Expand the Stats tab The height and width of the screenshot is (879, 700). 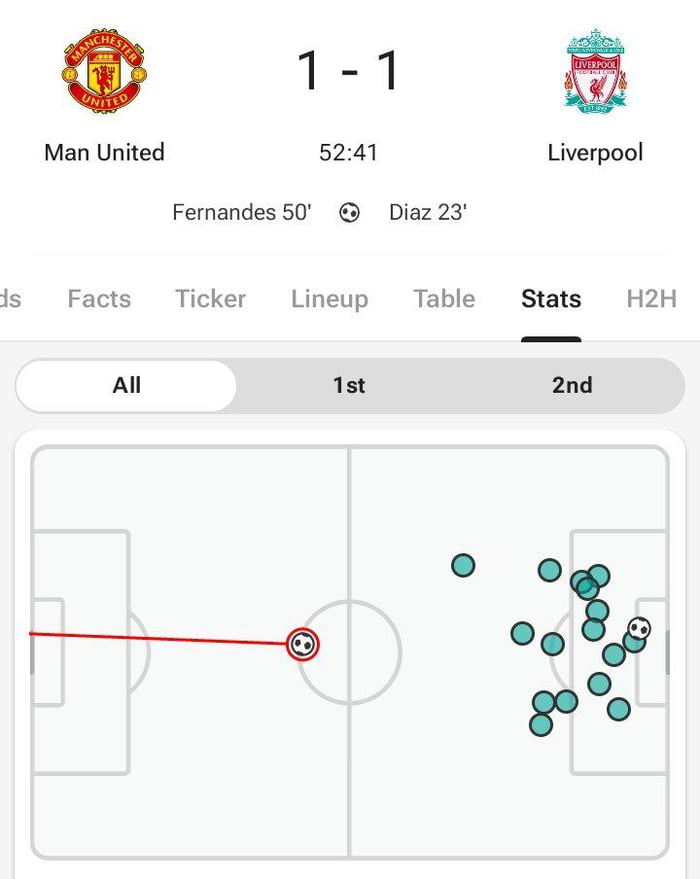[x=551, y=298]
